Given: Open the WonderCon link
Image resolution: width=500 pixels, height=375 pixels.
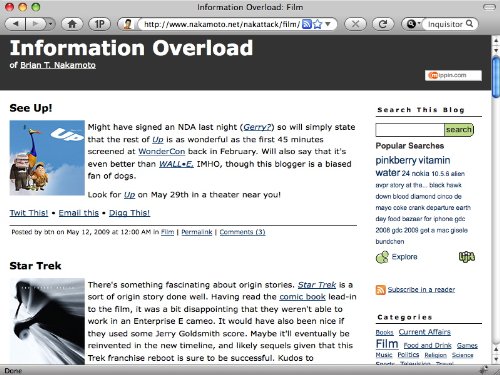Looking at the screenshot, I should point(161,151).
